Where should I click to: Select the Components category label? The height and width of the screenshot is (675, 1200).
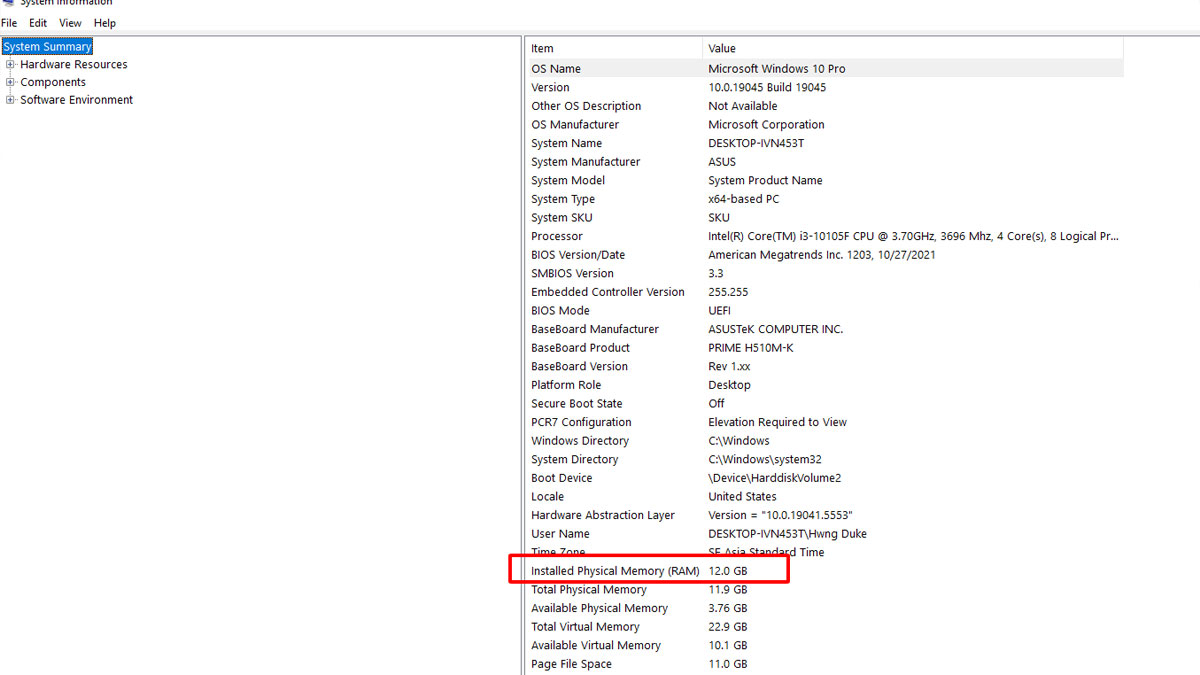point(53,83)
